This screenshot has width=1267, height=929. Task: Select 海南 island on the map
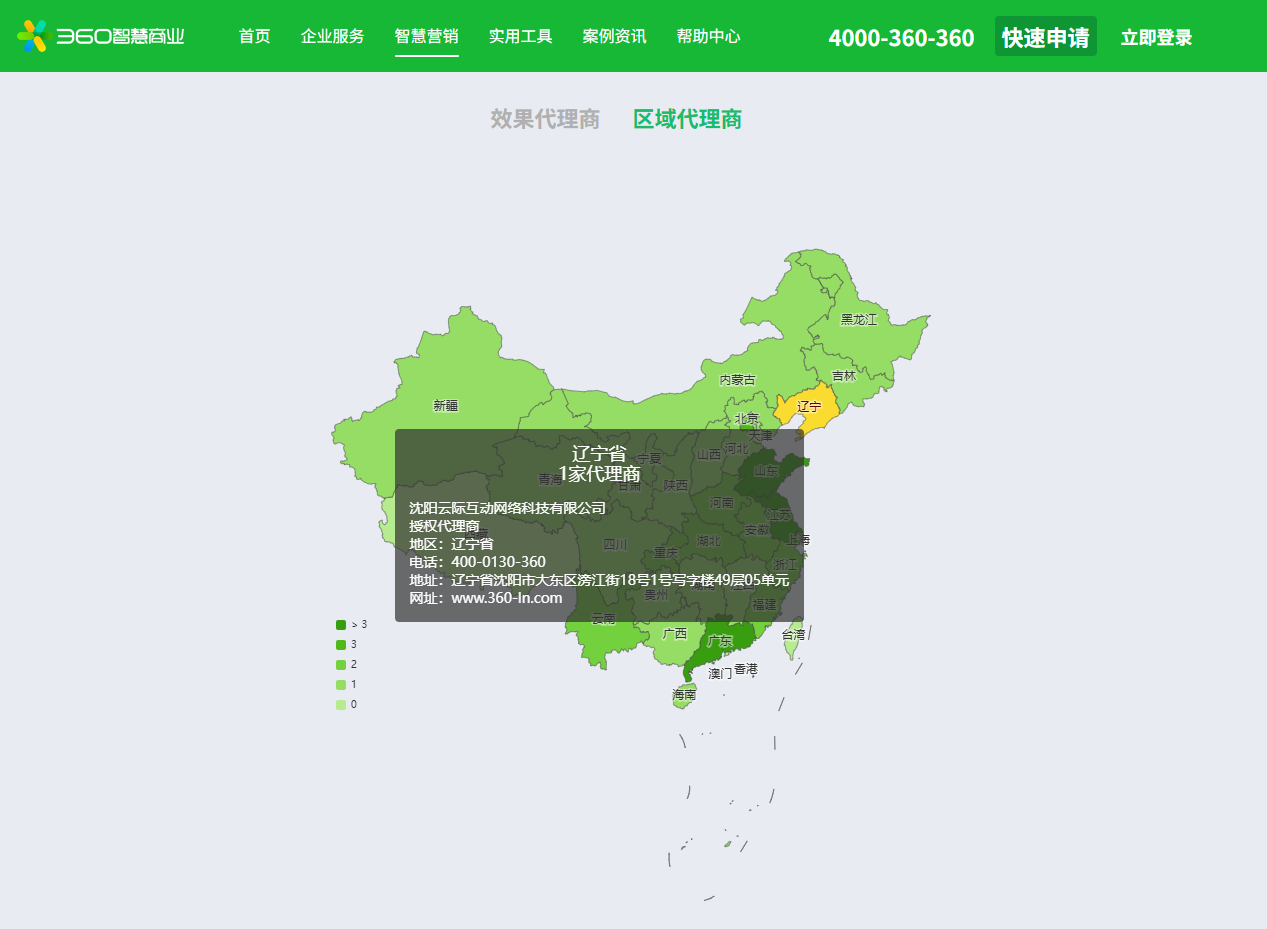coord(684,694)
